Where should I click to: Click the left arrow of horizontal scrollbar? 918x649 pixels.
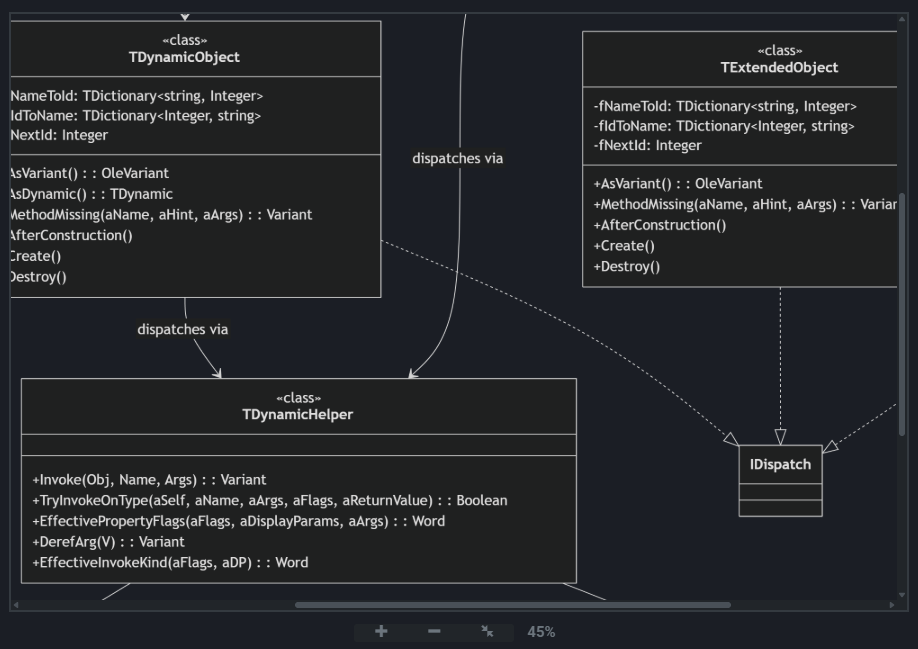16,605
